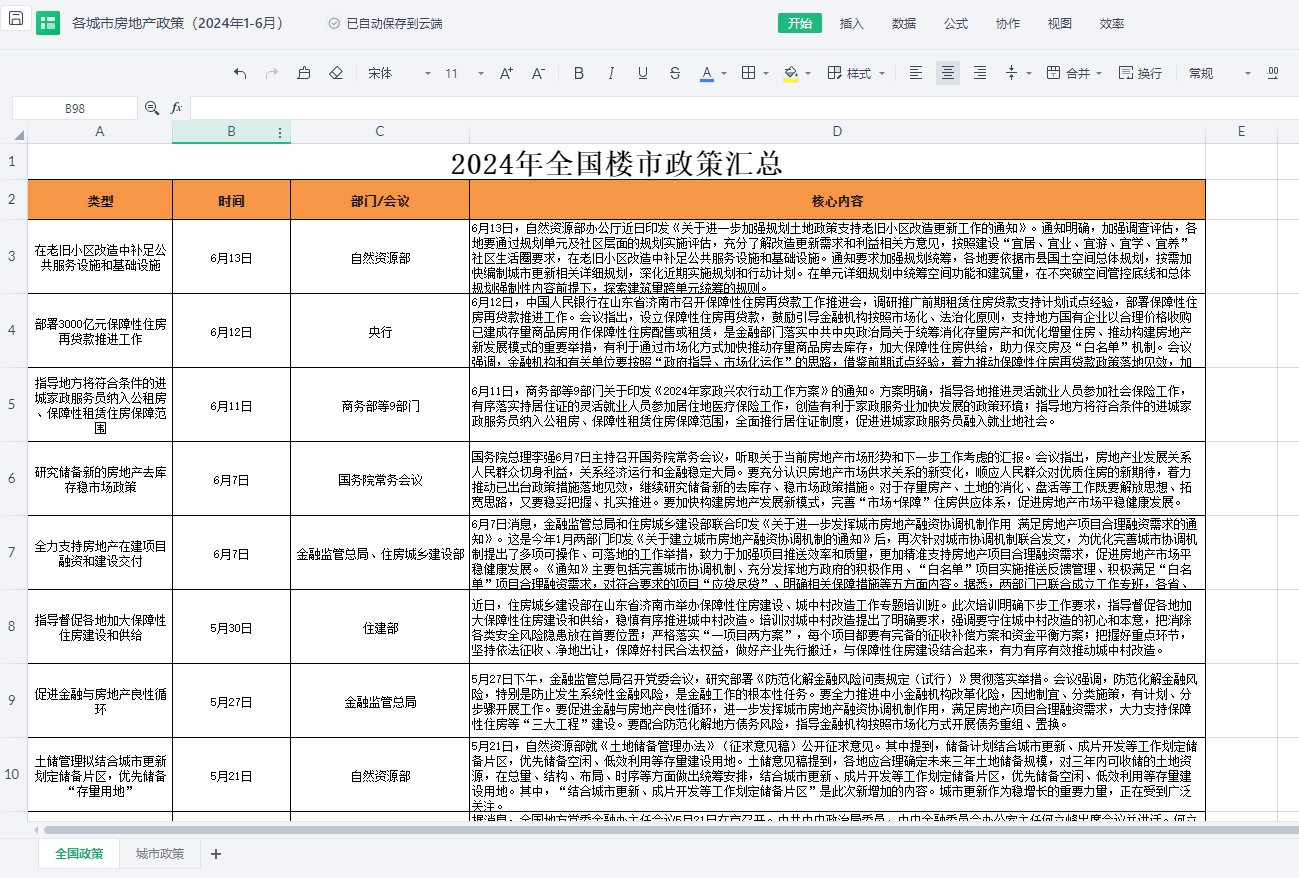Align text right

pyautogui.click(x=980, y=73)
